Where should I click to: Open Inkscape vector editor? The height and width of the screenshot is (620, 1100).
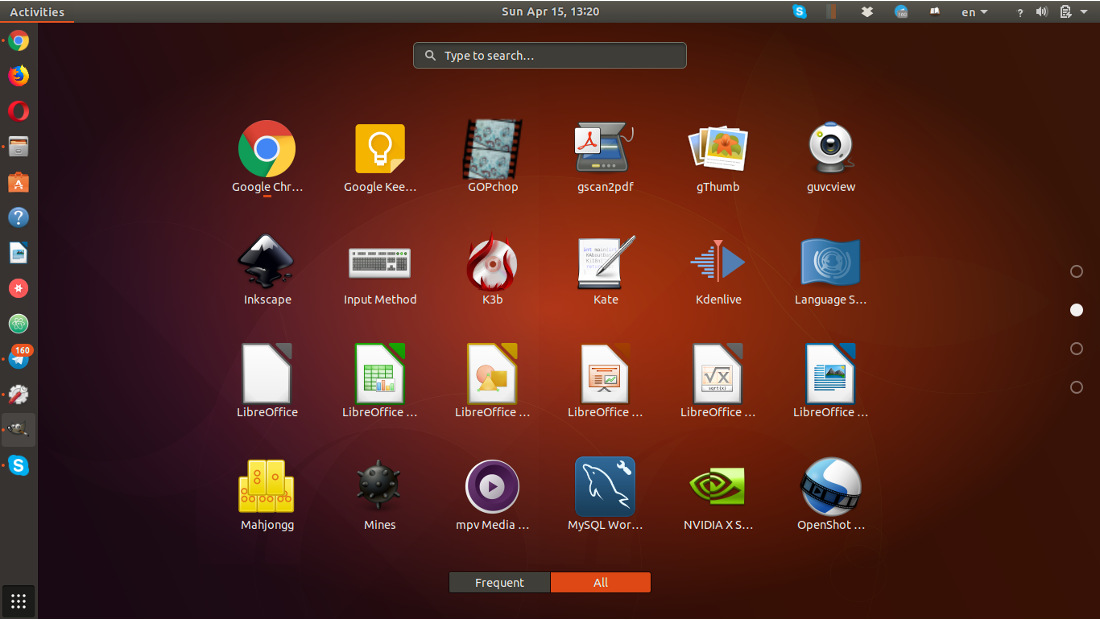[267, 262]
